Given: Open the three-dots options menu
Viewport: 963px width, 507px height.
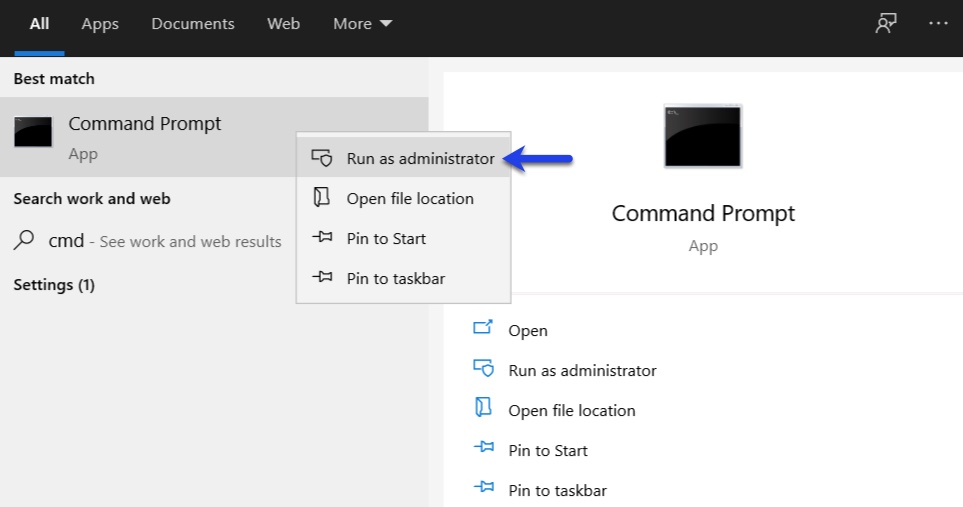Looking at the screenshot, I should click(x=938, y=23).
